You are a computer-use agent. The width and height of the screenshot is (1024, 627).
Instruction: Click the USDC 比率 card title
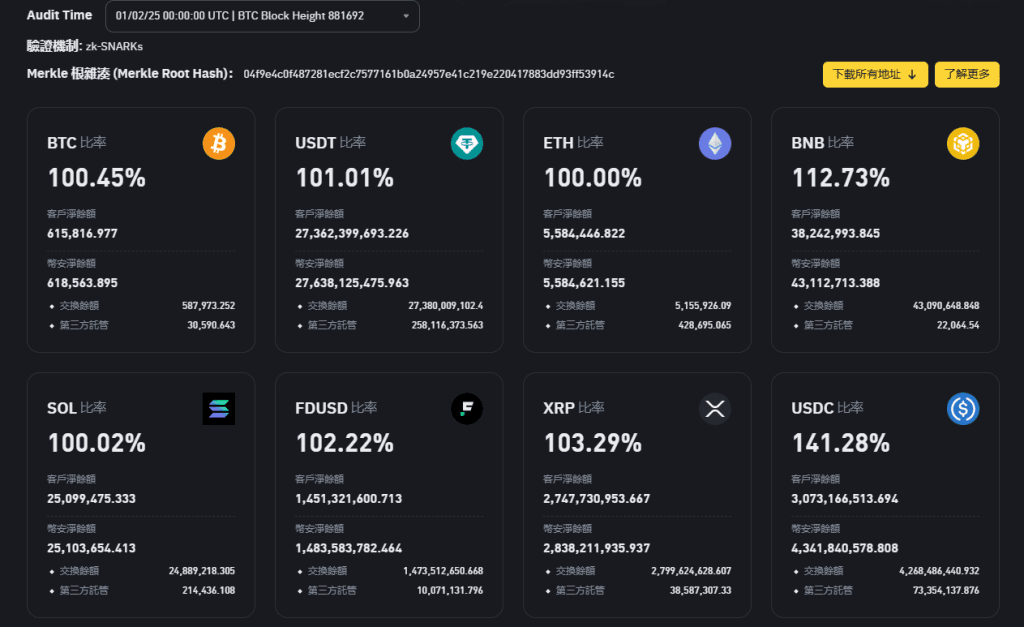827,408
